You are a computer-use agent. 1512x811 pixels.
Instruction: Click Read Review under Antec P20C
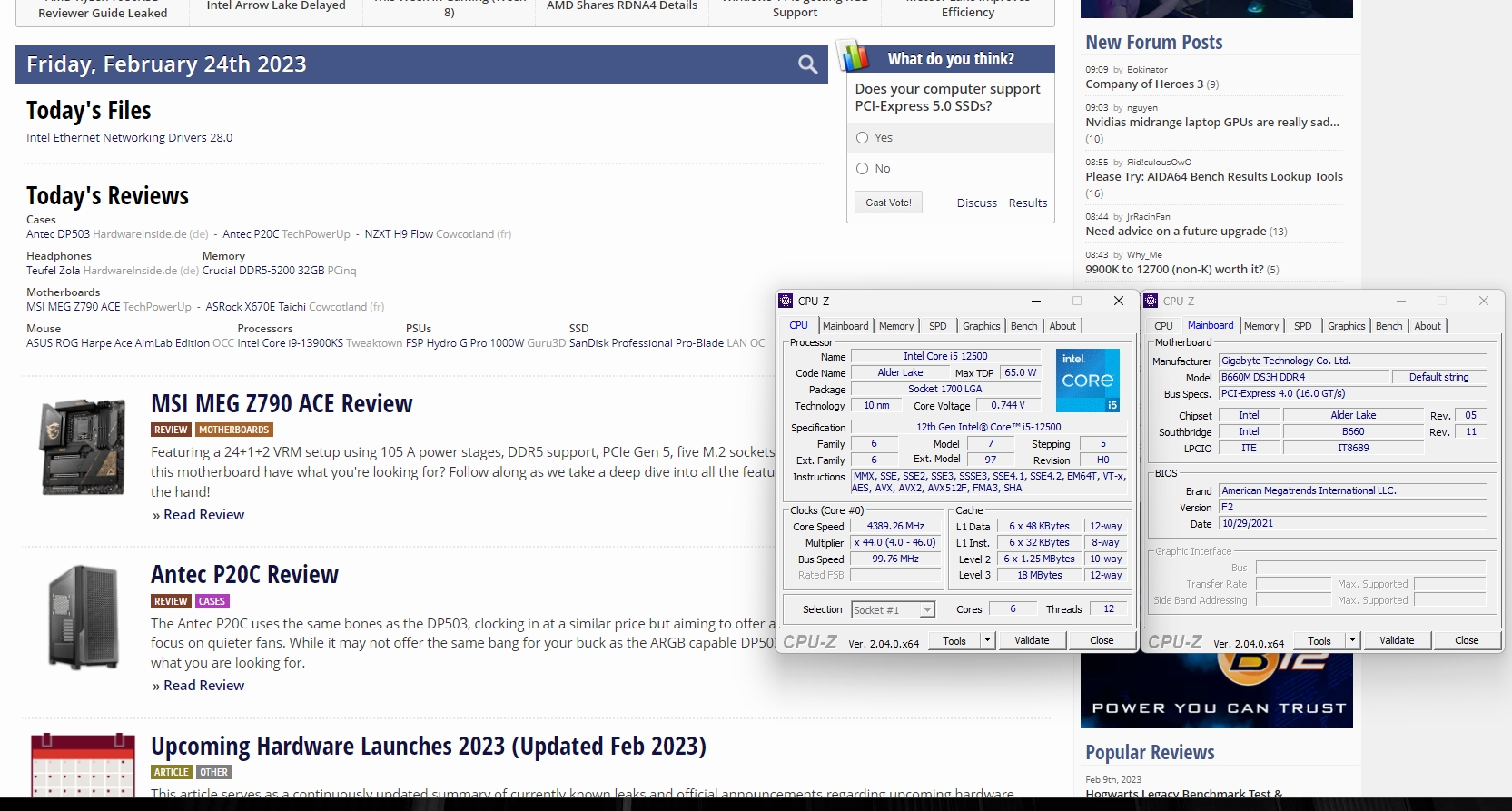(x=203, y=686)
